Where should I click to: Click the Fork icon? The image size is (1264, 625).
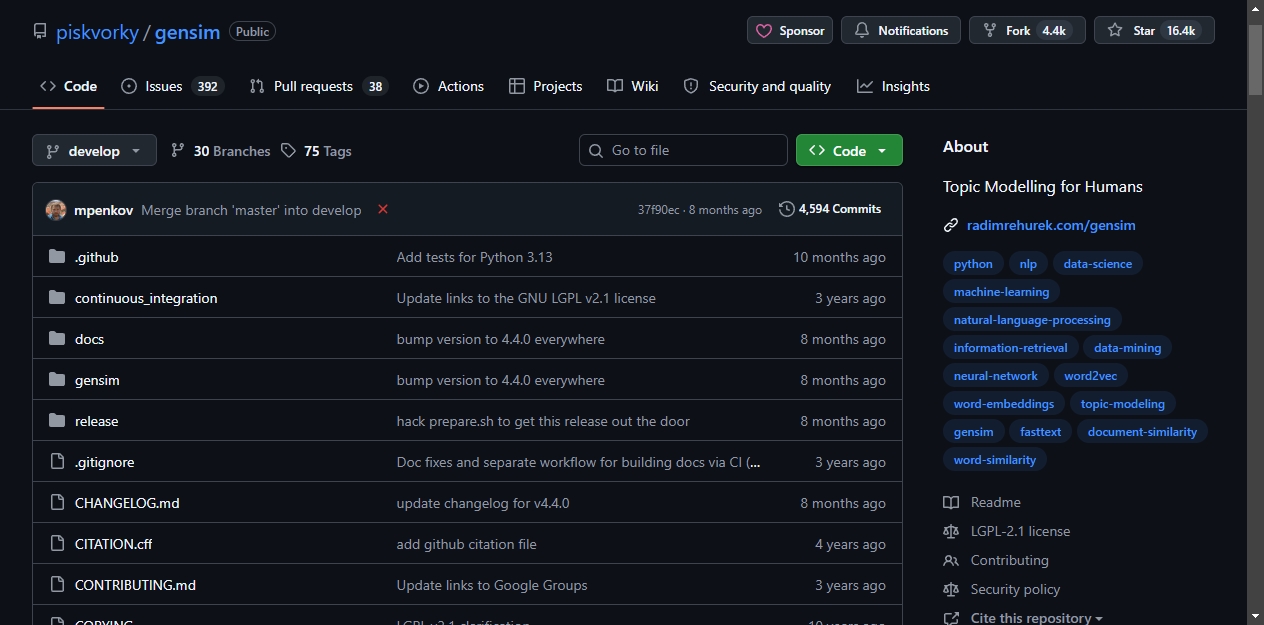click(990, 31)
